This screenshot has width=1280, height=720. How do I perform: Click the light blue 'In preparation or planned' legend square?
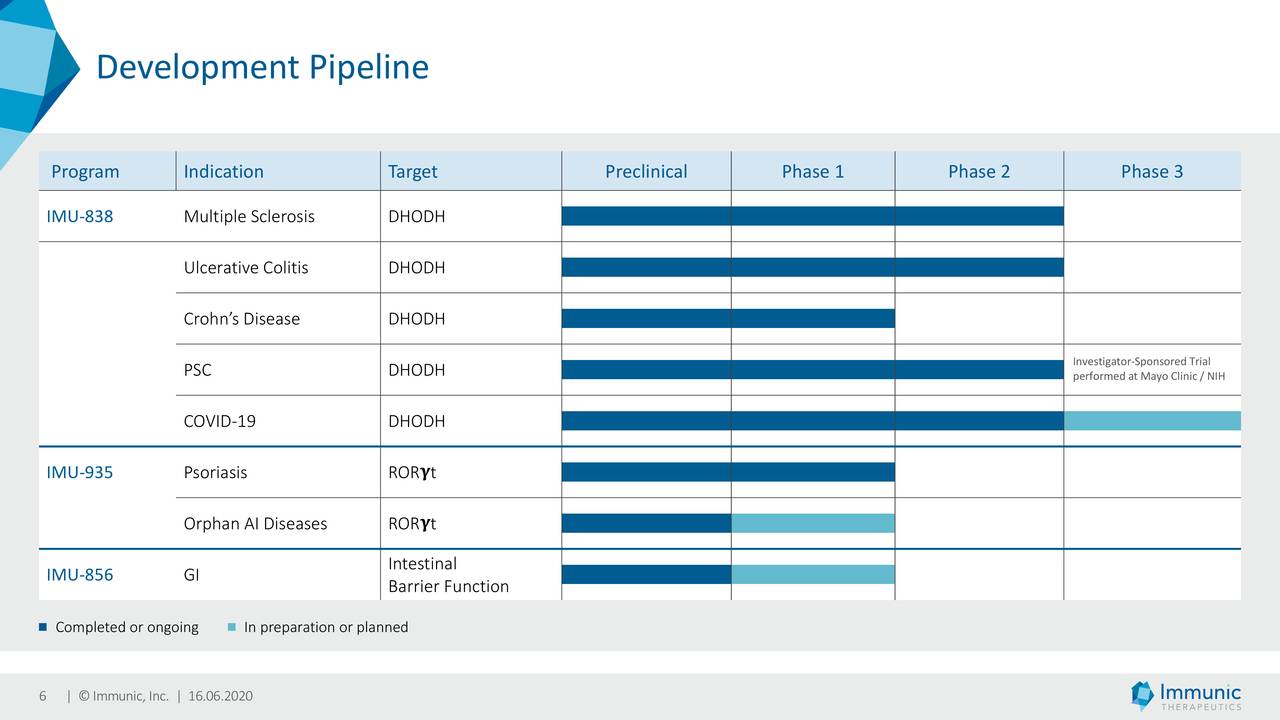[231, 628]
